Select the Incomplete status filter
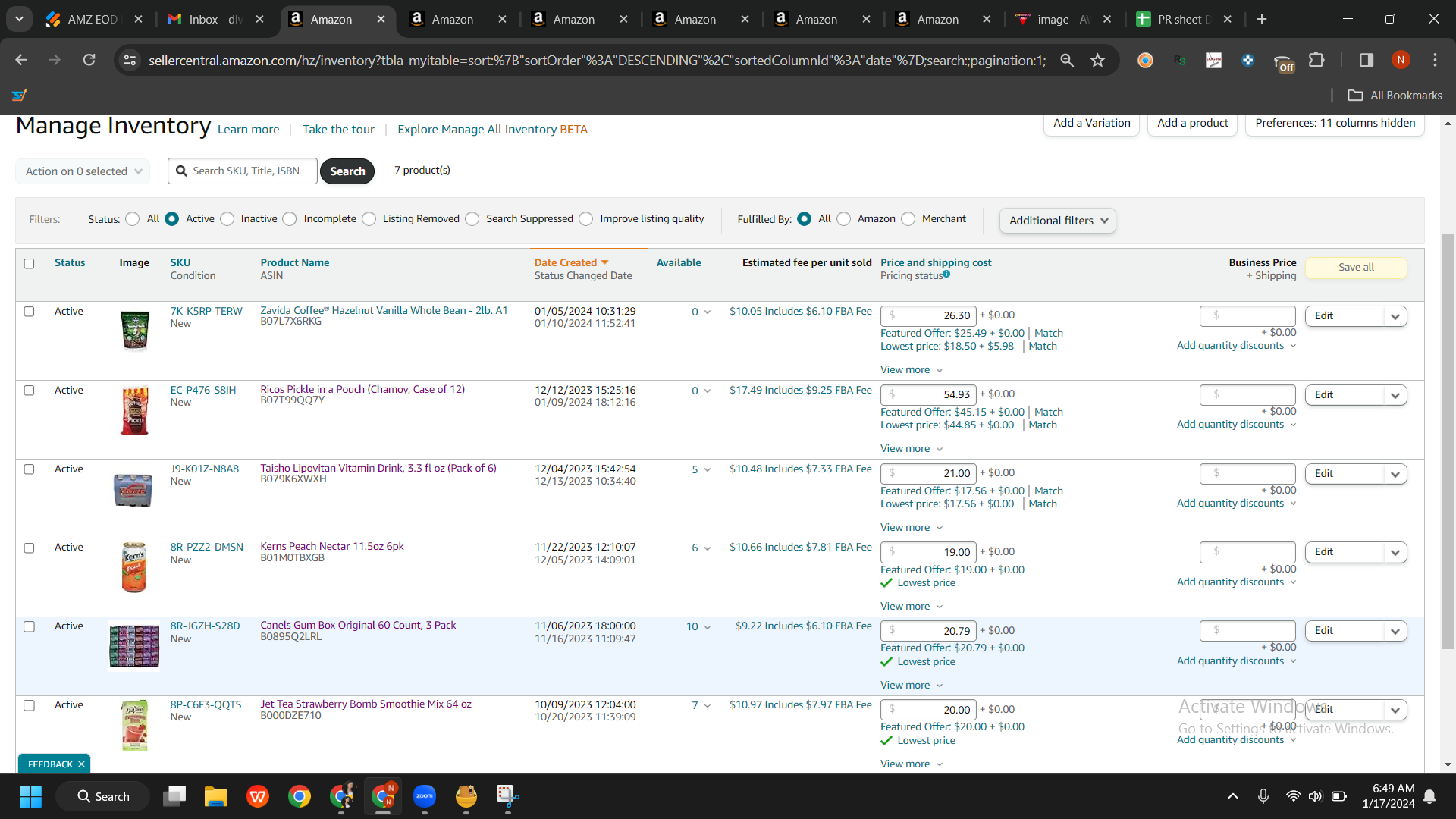Image resolution: width=1456 pixels, height=819 pixels. pyautogui.click(x=290, y=219)
